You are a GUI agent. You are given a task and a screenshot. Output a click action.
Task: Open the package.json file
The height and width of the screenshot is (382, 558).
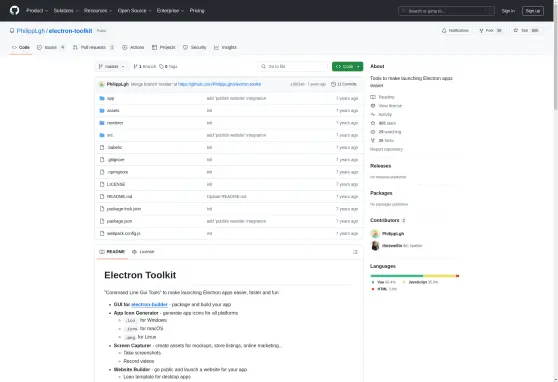pyautogui.click(x=119, y=221)
